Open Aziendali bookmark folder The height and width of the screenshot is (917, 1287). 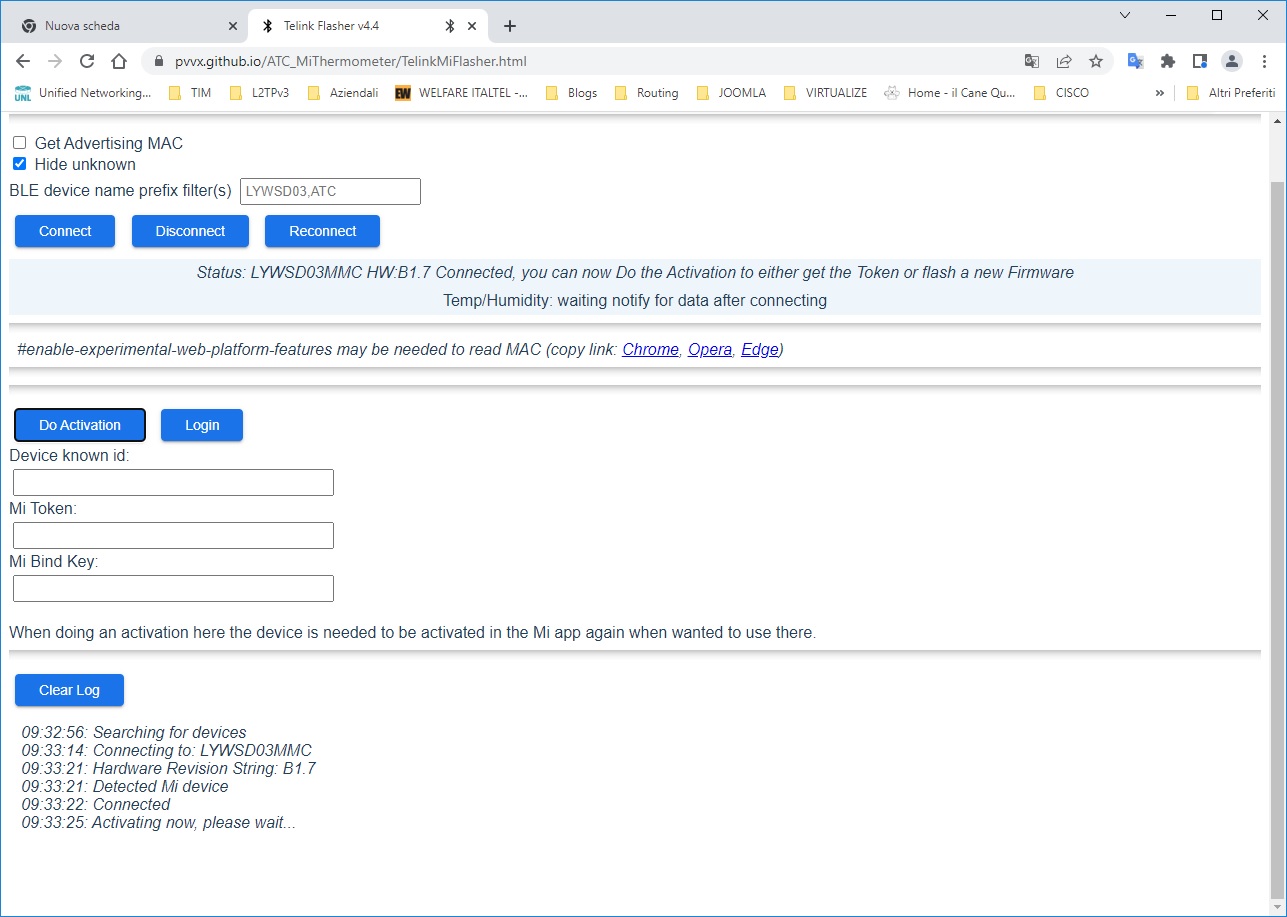tap(343, 93)
